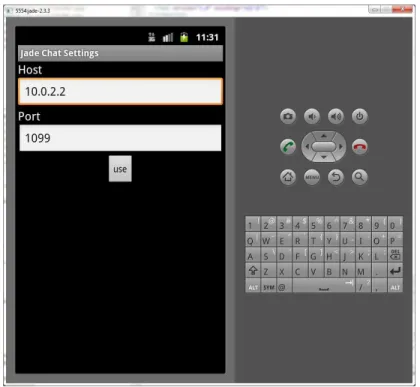Click the D-pad left arrow
The image size is (420, 387).
click(307, 147)
